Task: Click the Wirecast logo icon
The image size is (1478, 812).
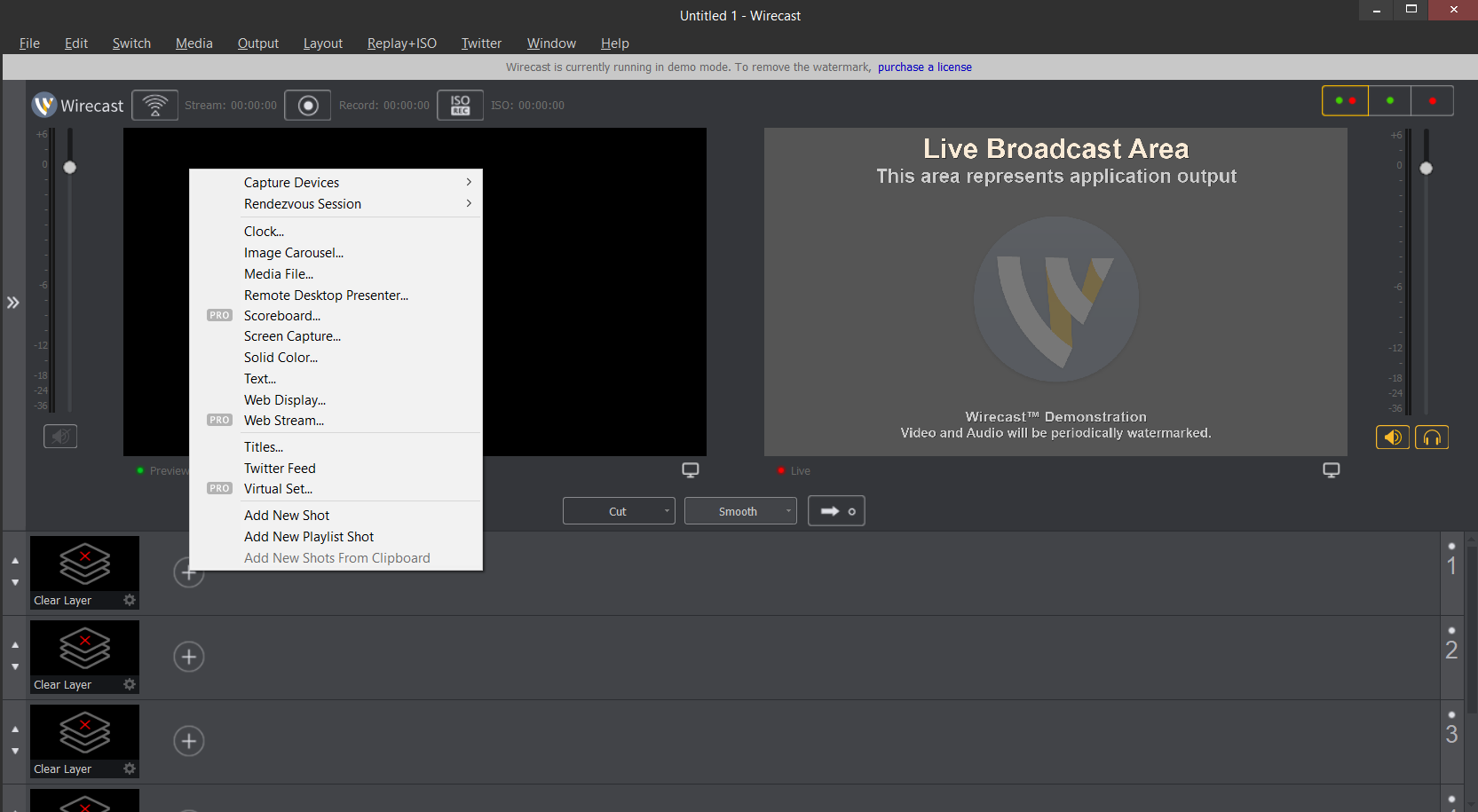Action: [x=44, y=105]
